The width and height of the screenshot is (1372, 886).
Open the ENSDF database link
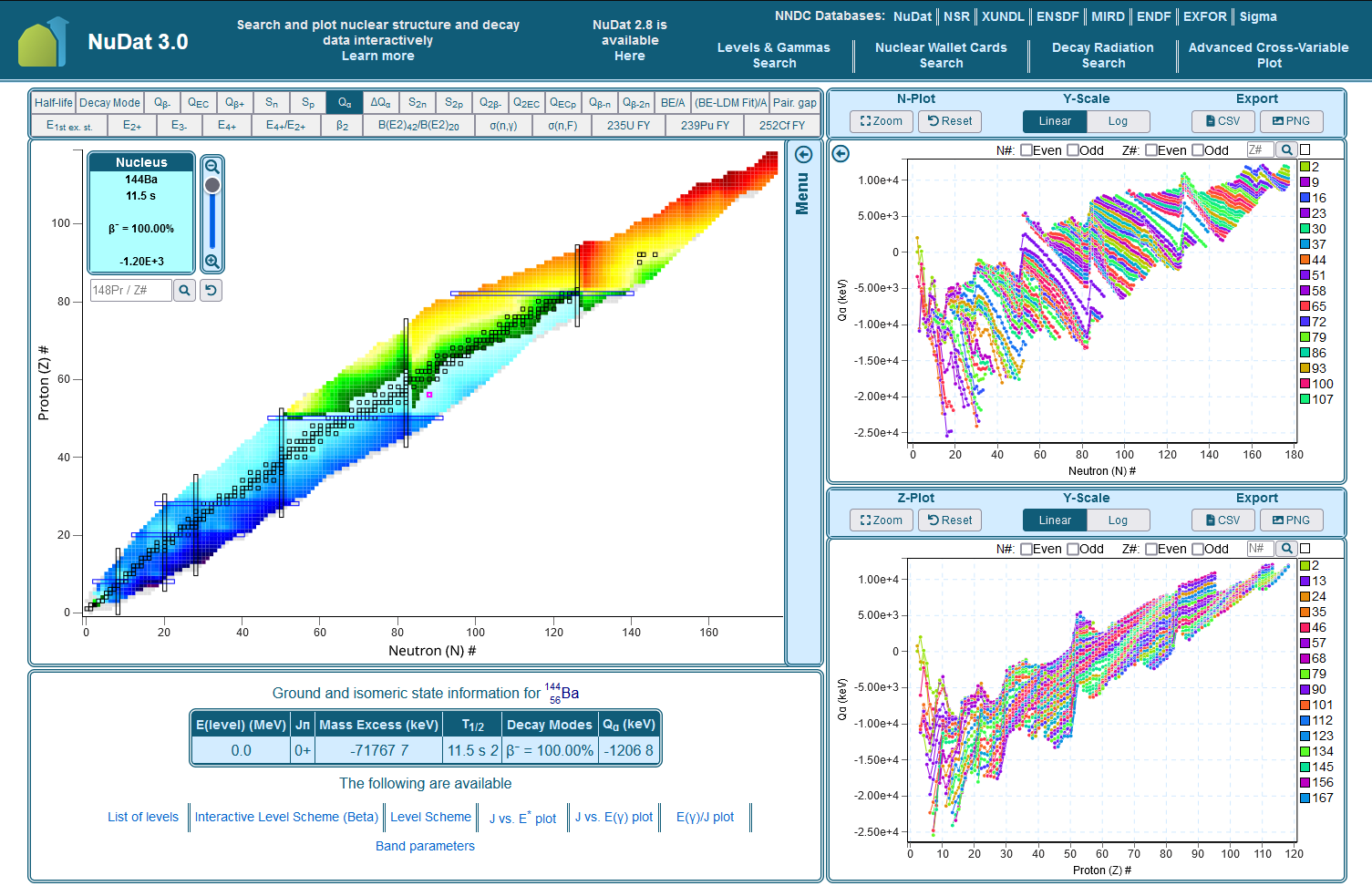tap(1057, 16)
